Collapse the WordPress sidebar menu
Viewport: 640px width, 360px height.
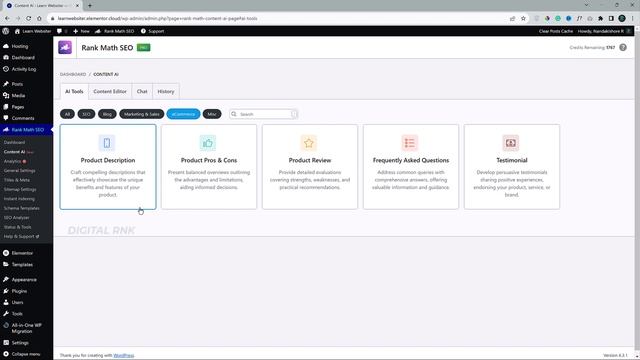click(27, 354)
